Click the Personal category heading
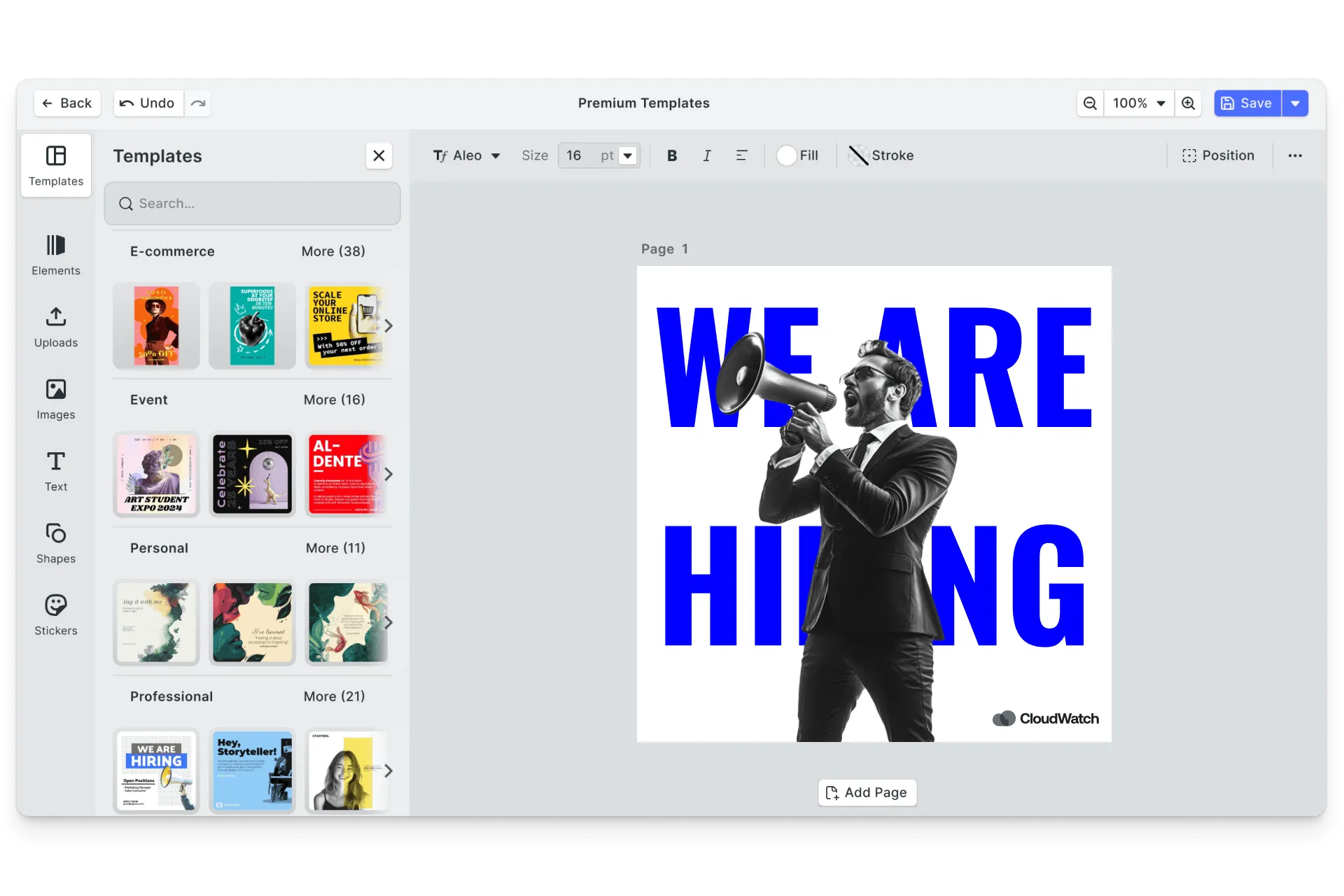The width and height of the screenshot is (1344, 896). [159, 548]
